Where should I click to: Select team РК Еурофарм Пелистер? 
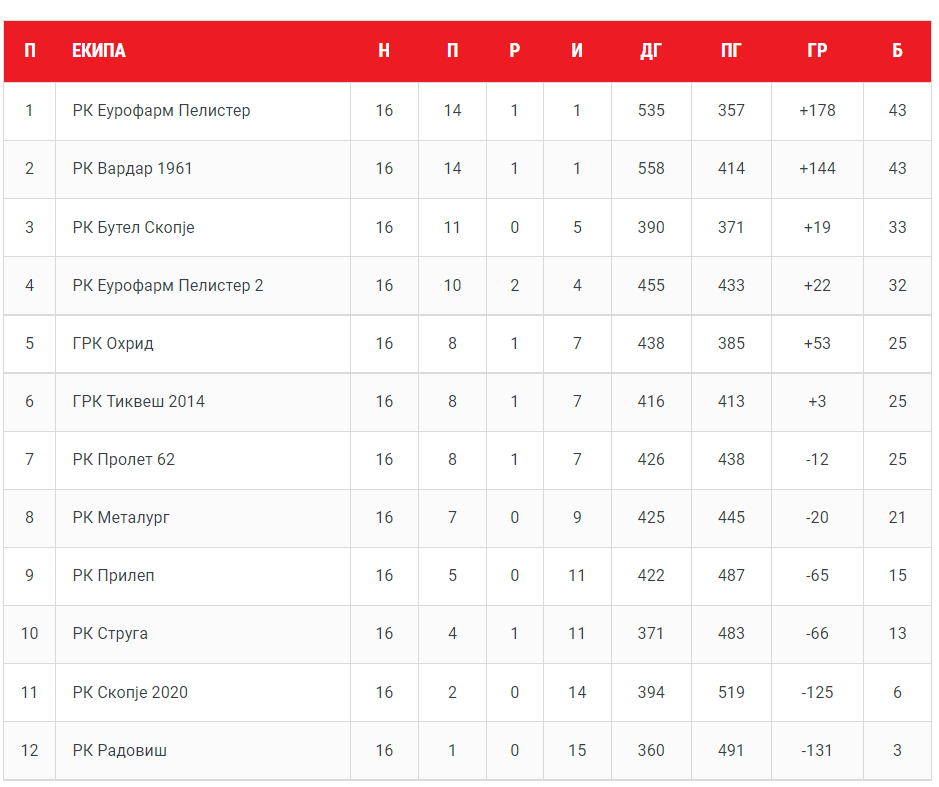click(x=161, y=110)
